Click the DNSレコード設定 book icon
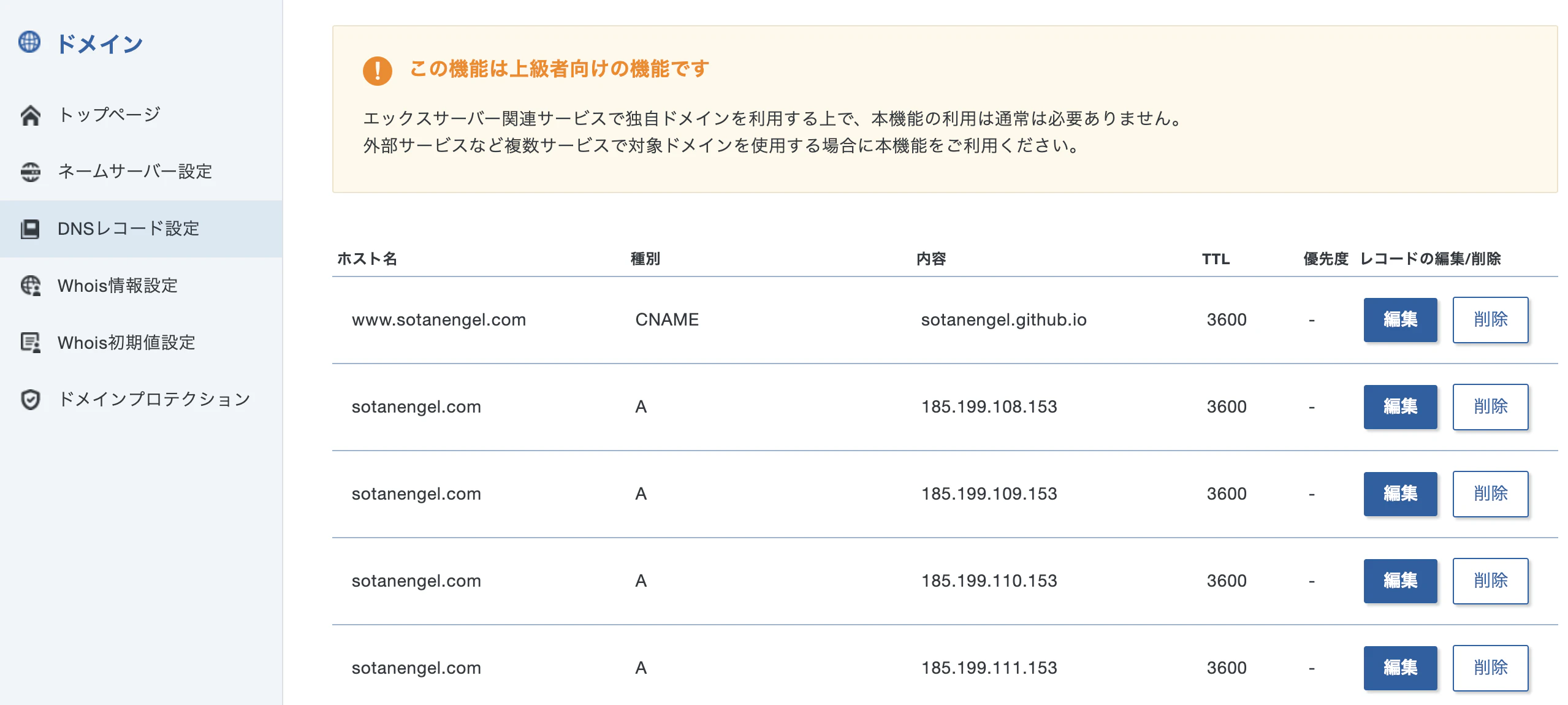This screenshot has width=1568, height=705. tap(30, 229)
